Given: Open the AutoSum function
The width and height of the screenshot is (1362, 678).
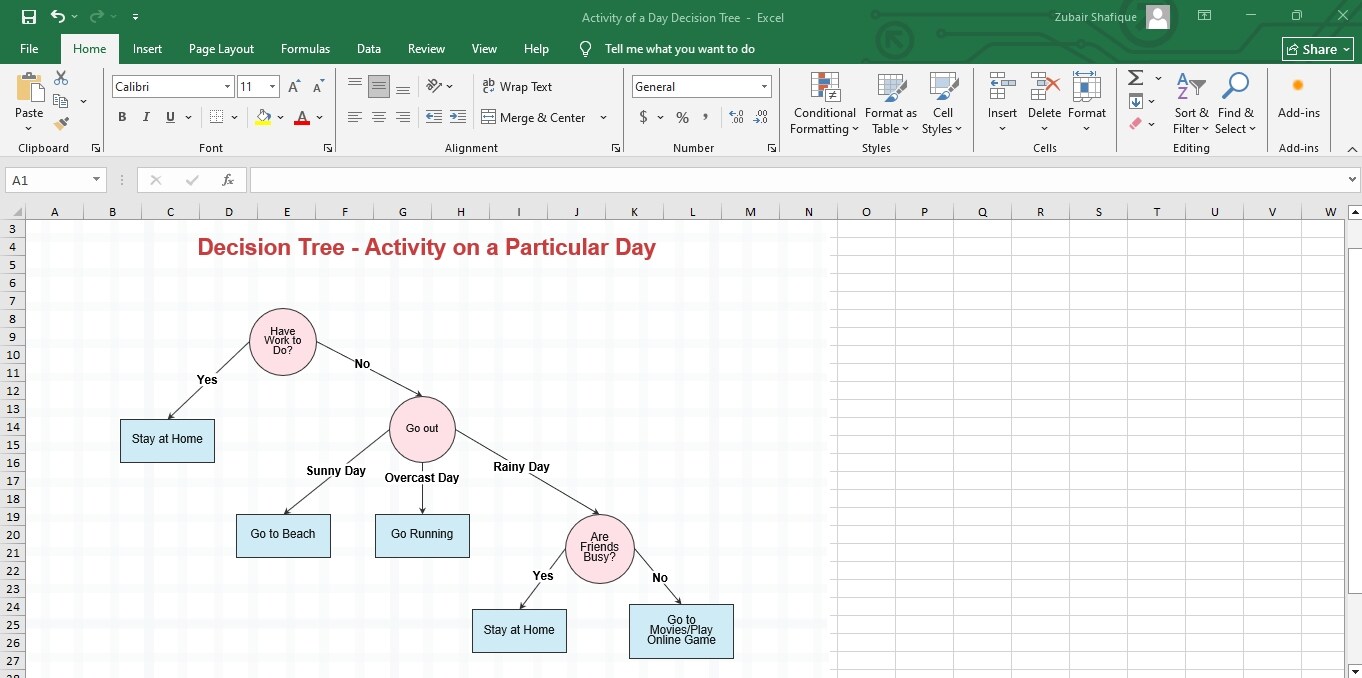Looking at the screenshot, I should click(1136, 77).
